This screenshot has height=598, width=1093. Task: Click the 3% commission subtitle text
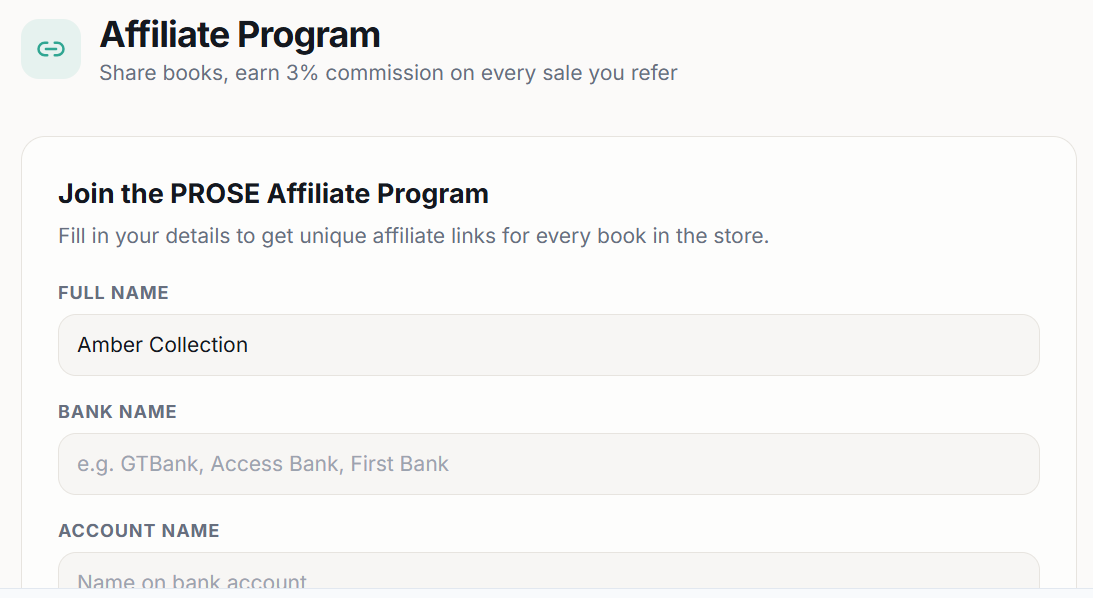pos(388,73)
